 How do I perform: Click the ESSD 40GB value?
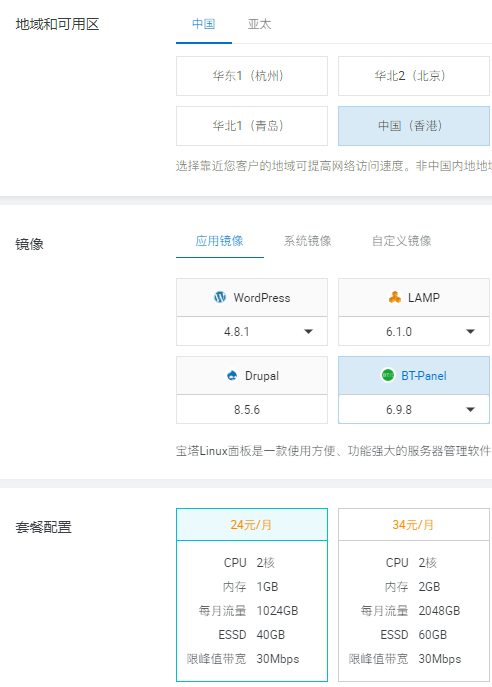[x=271, y=635]
